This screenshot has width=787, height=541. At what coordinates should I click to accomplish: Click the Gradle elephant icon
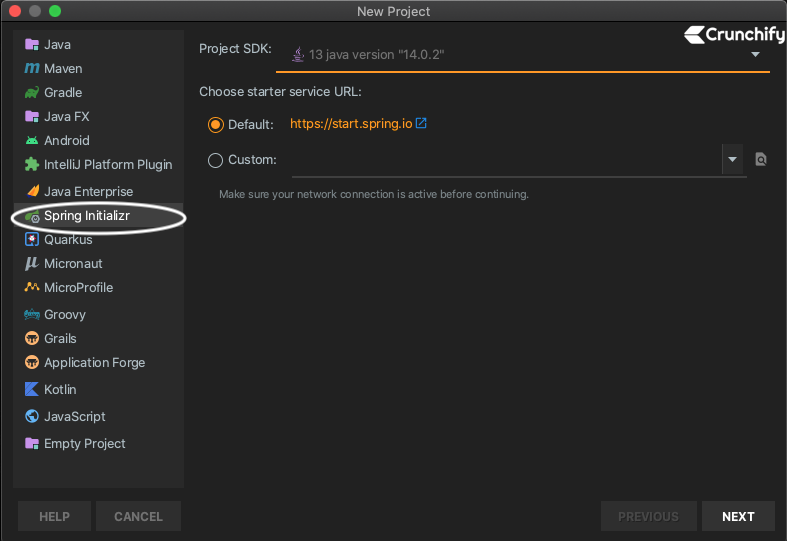coord(32,92)
